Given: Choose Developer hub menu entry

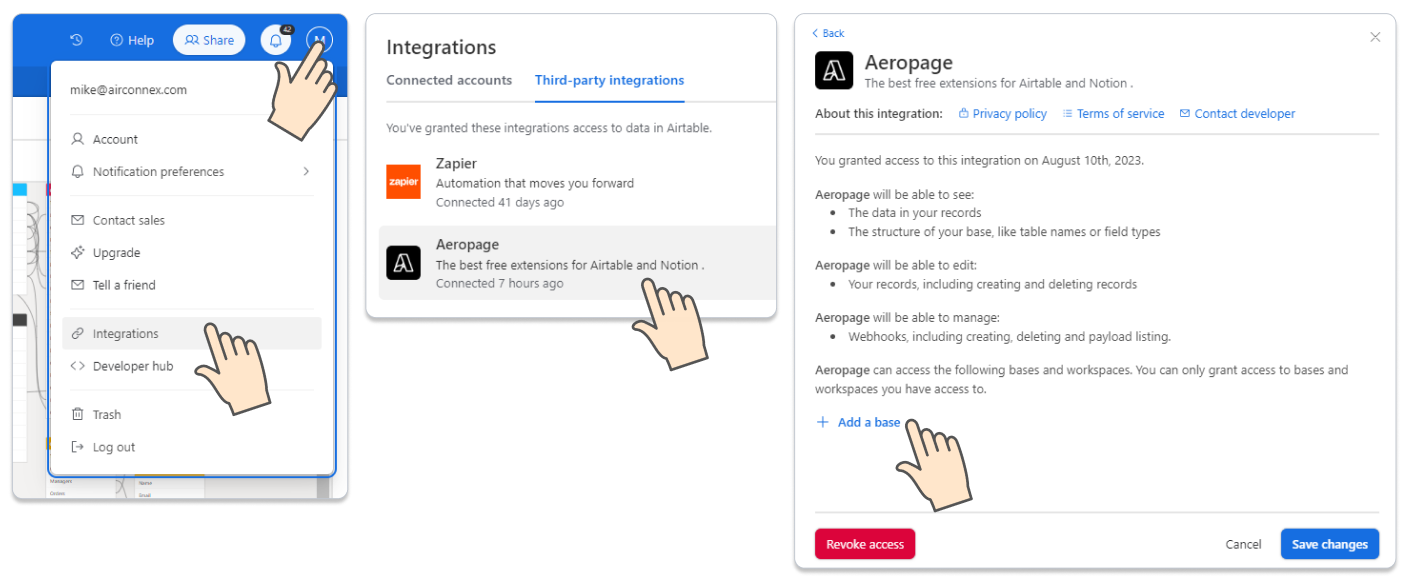Looking at the screenshot, I should click(x=132, y=366).
